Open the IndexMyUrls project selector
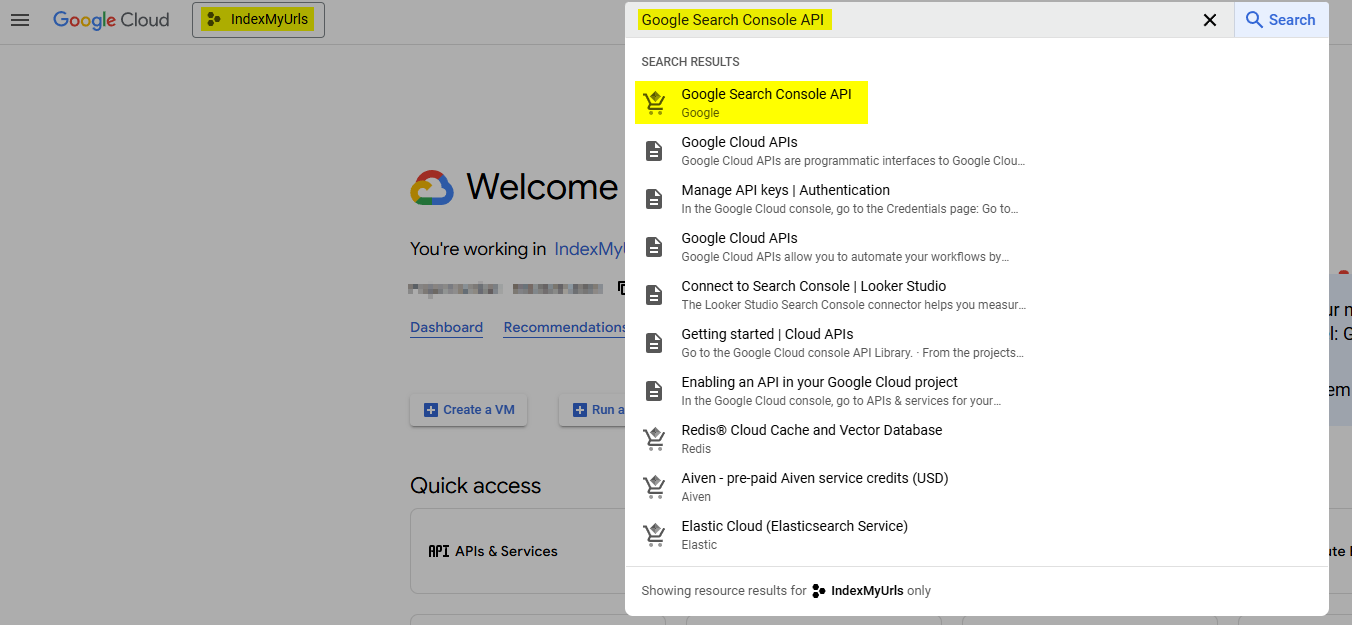 (x=258, y=20)
